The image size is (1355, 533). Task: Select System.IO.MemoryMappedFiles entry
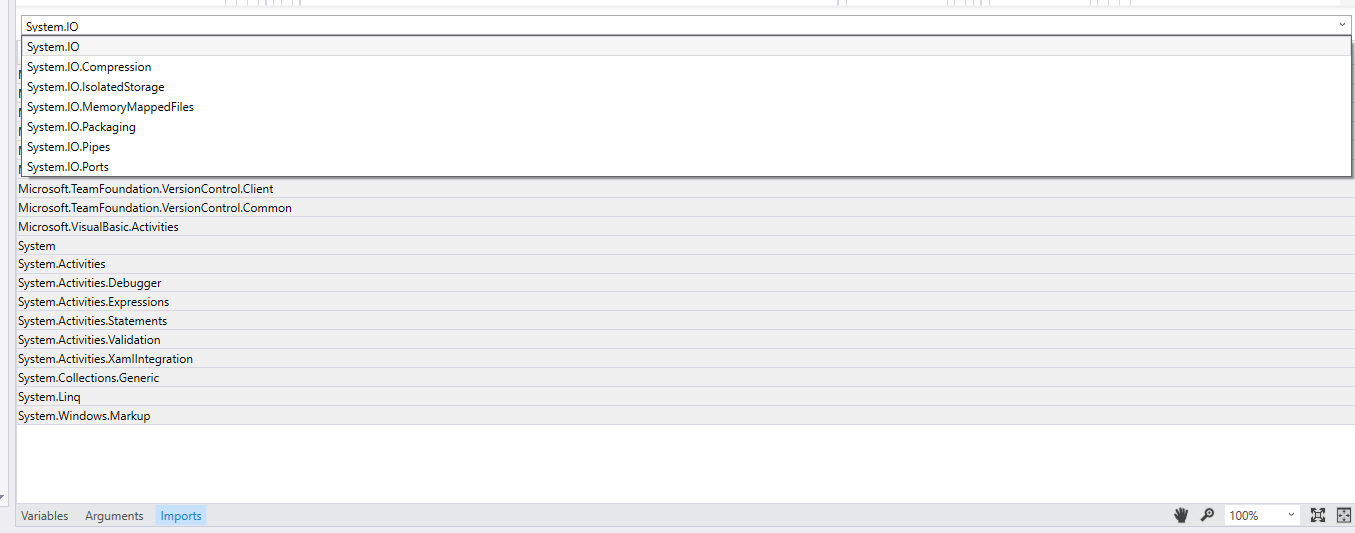tap(686, 107)
